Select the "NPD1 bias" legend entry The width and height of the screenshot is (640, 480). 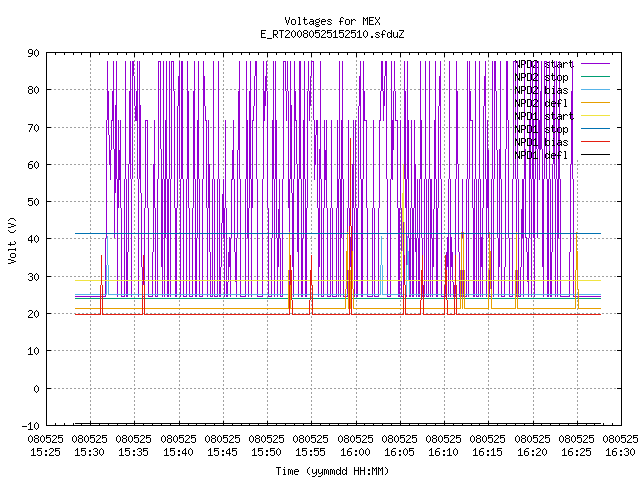pyautogui.click(x=541, y=142)
